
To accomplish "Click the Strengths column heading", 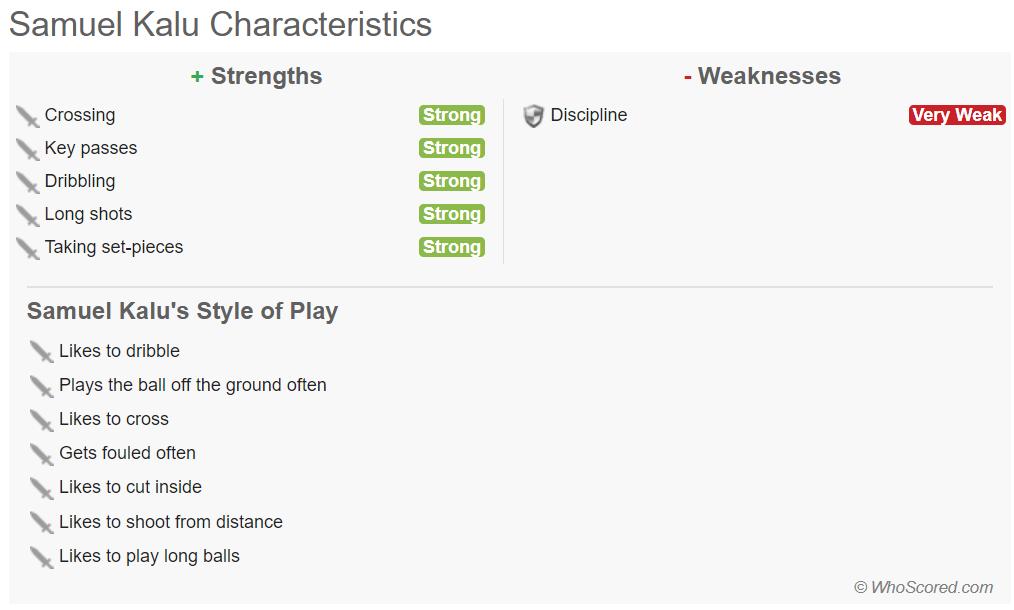I will click(257, 76).
